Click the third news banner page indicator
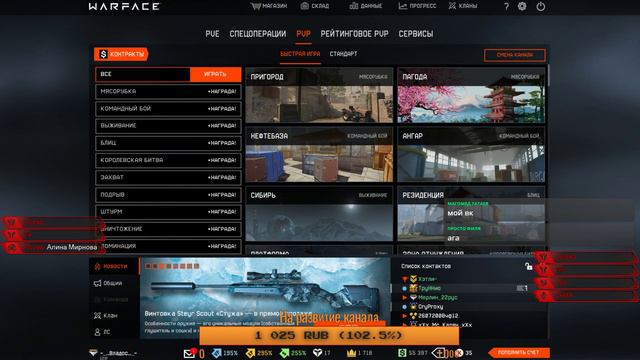Image resolution: width=640 pixels, height=360 pixels. point(162,266)
